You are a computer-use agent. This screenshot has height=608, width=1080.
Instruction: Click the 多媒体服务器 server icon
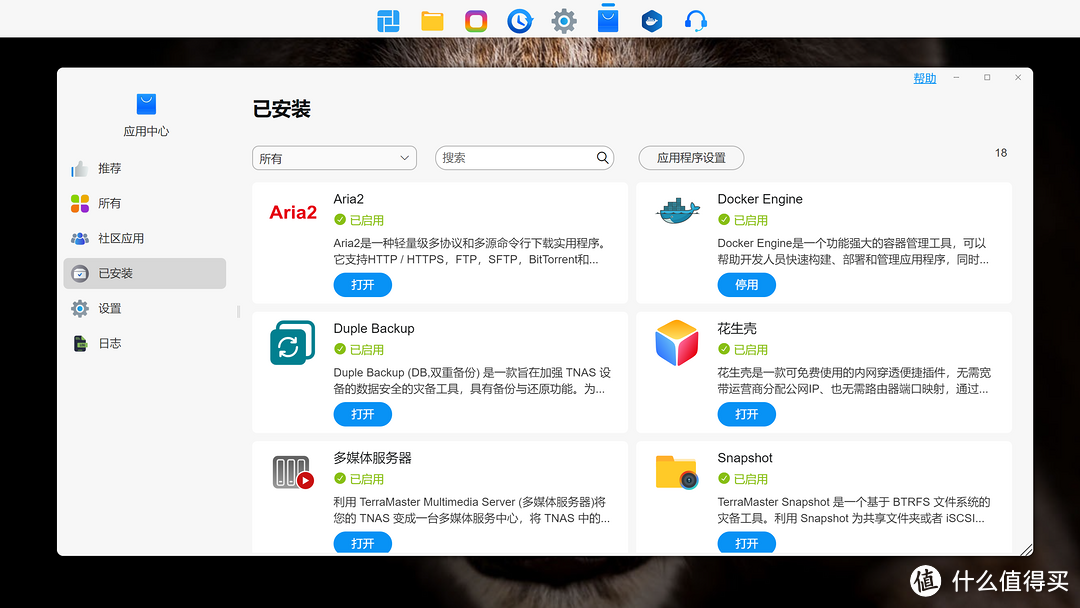(x=291, y=471)
